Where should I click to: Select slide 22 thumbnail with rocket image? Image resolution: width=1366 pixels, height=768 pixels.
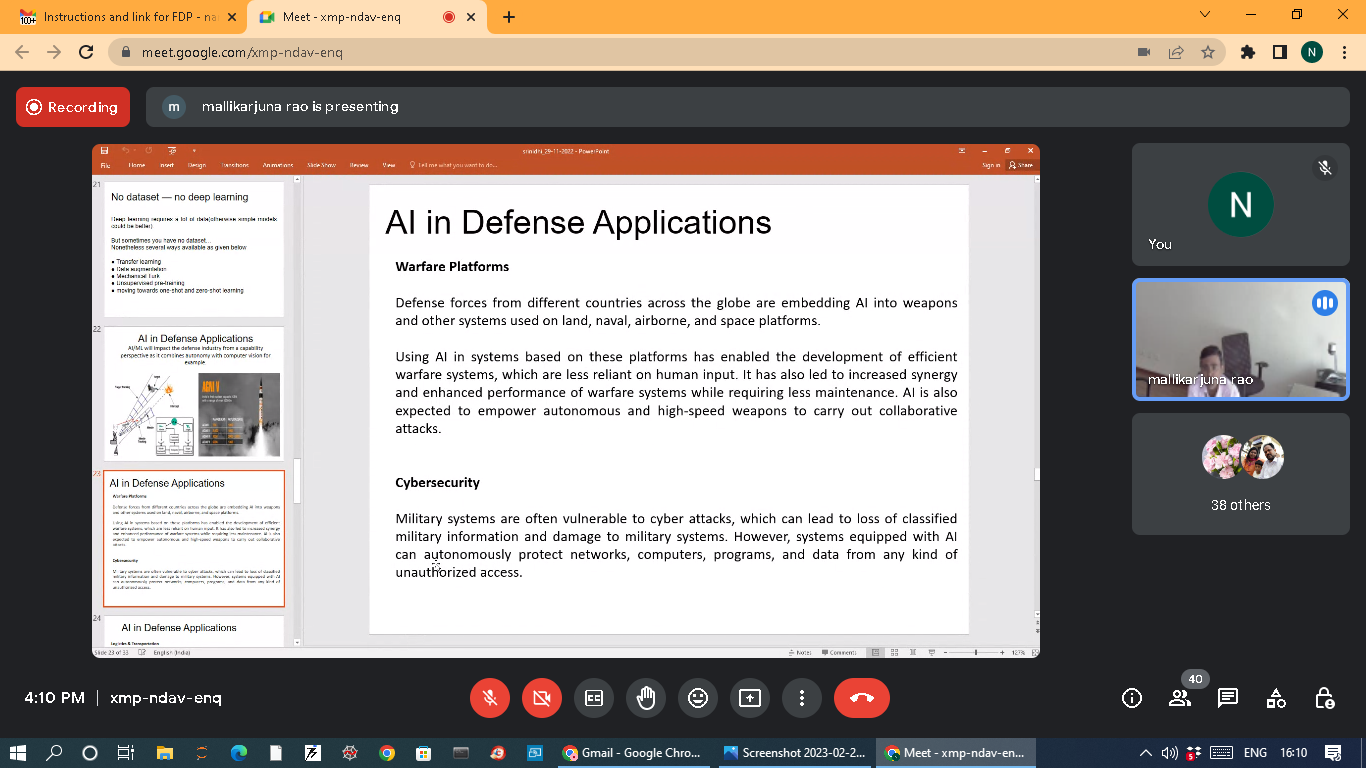click(195, 393)
